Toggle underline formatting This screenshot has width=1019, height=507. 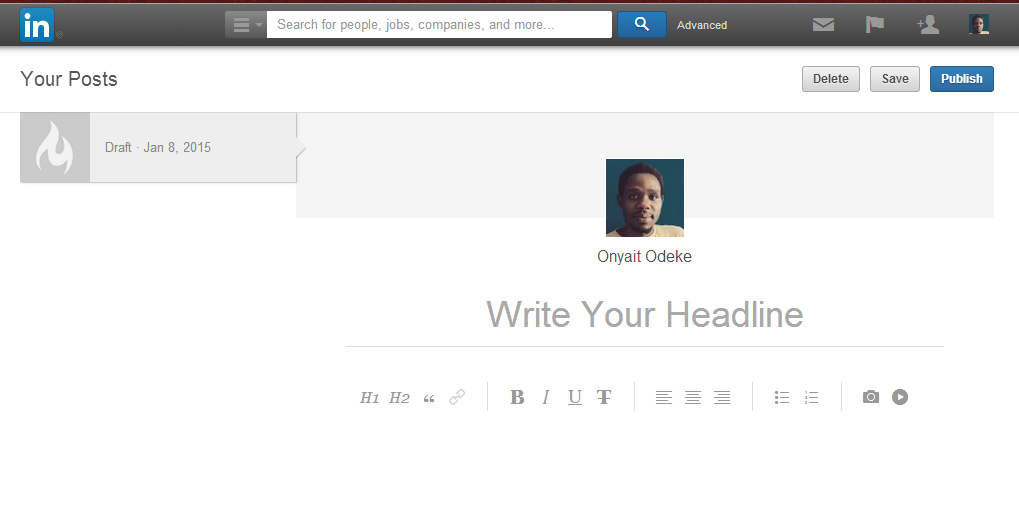tap(574, 397)
